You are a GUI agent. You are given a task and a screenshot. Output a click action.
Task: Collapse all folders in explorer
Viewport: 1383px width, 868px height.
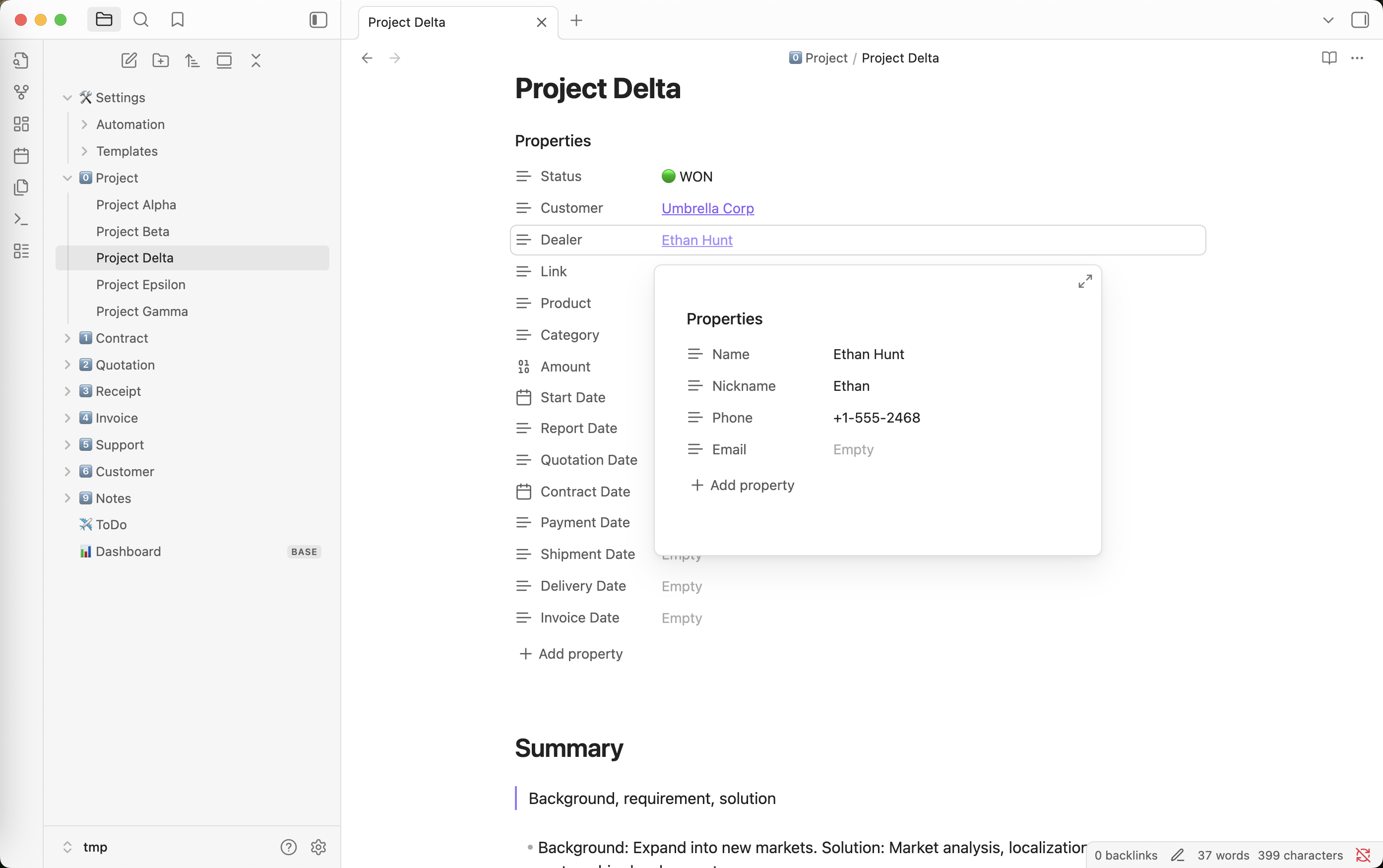tap(256, 61)
